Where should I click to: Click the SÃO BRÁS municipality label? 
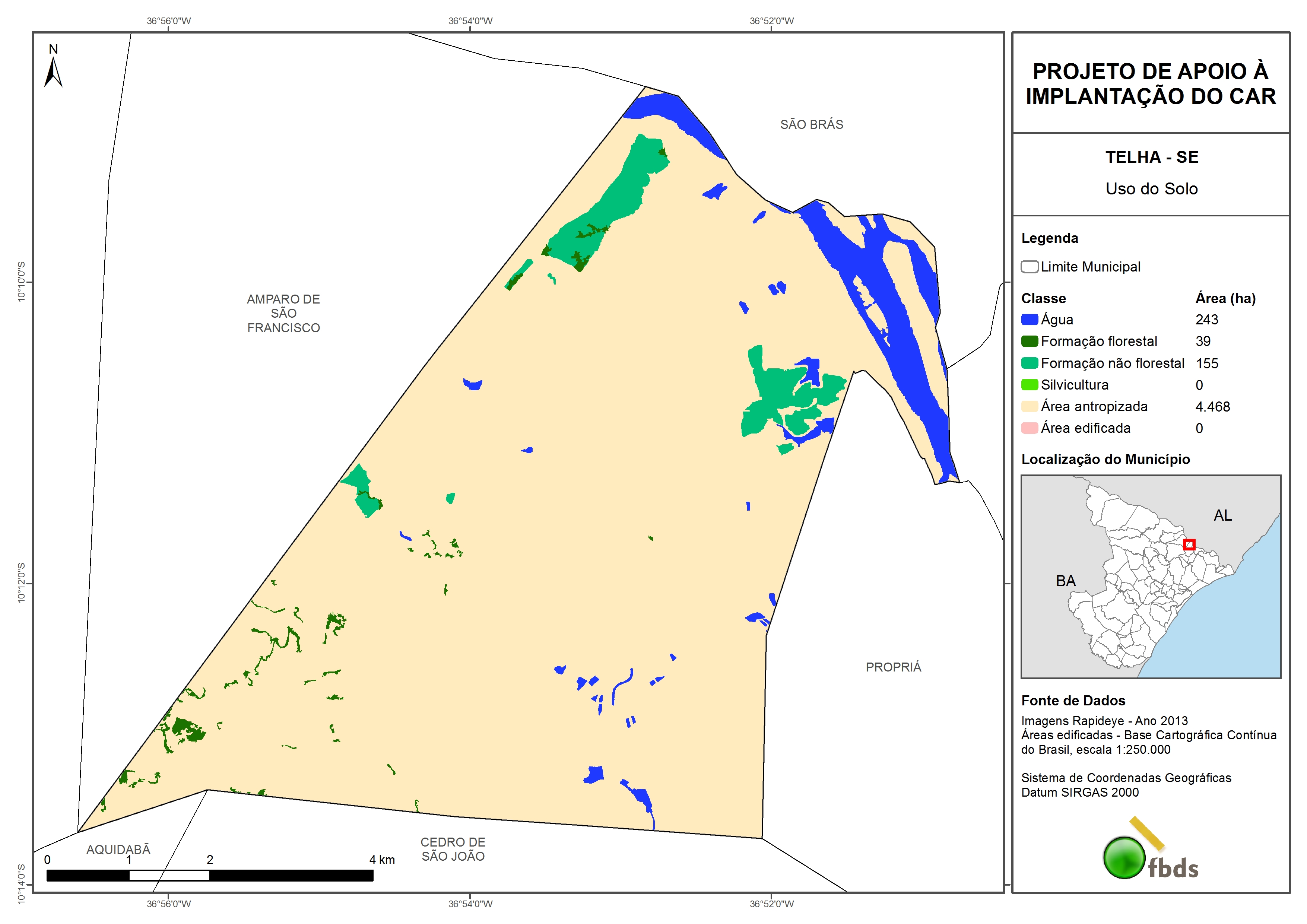[x=811, y=125]
